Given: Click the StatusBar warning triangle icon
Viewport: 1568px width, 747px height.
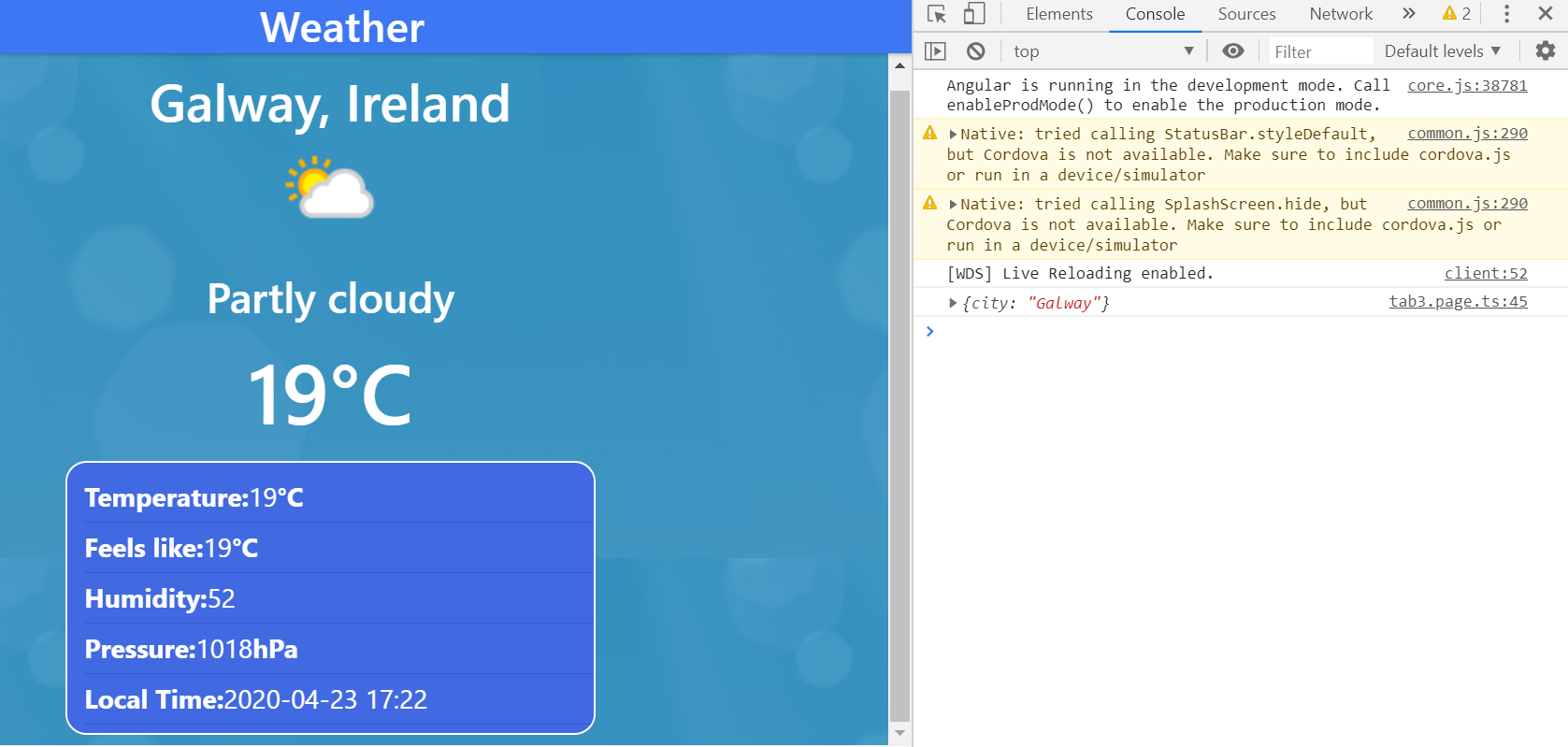Looking at the screenshot, I should tap(929, 133).
